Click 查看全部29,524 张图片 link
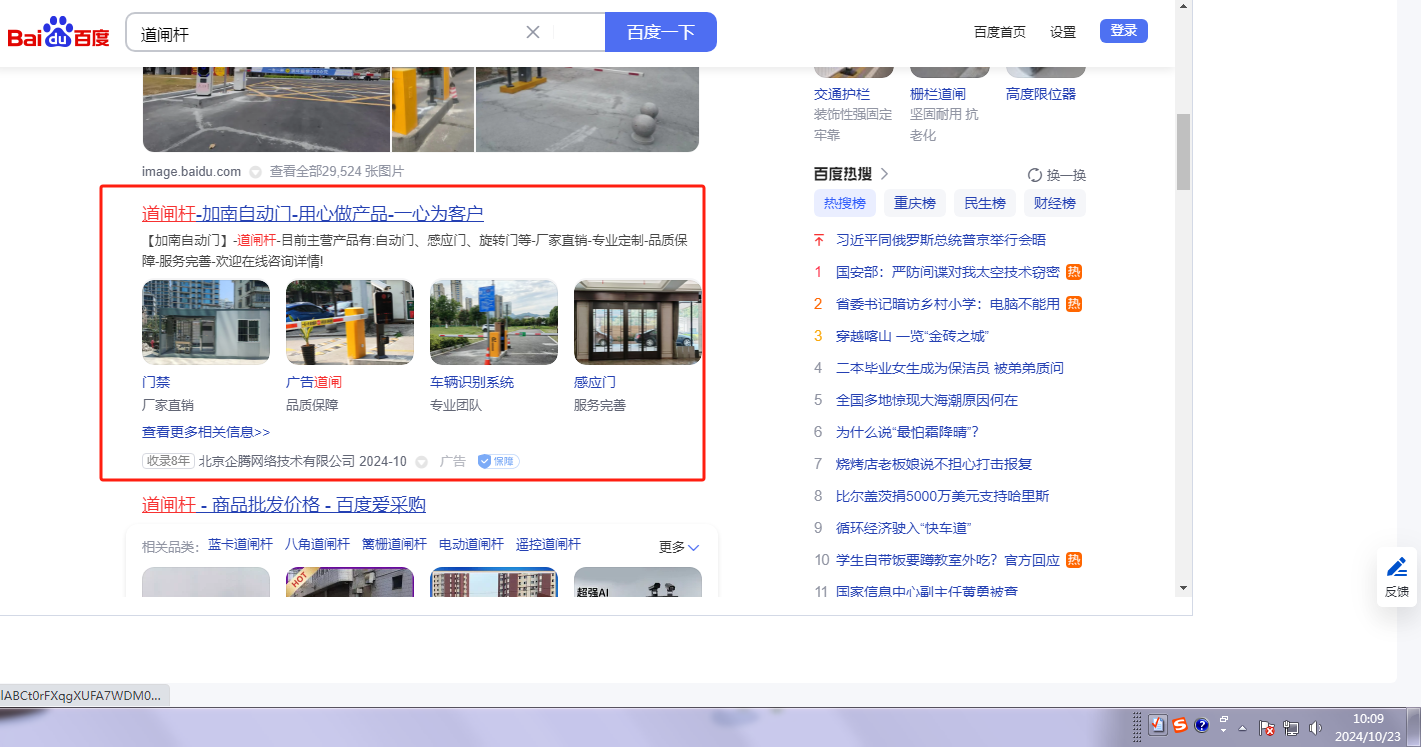 (x=337, y=171)
